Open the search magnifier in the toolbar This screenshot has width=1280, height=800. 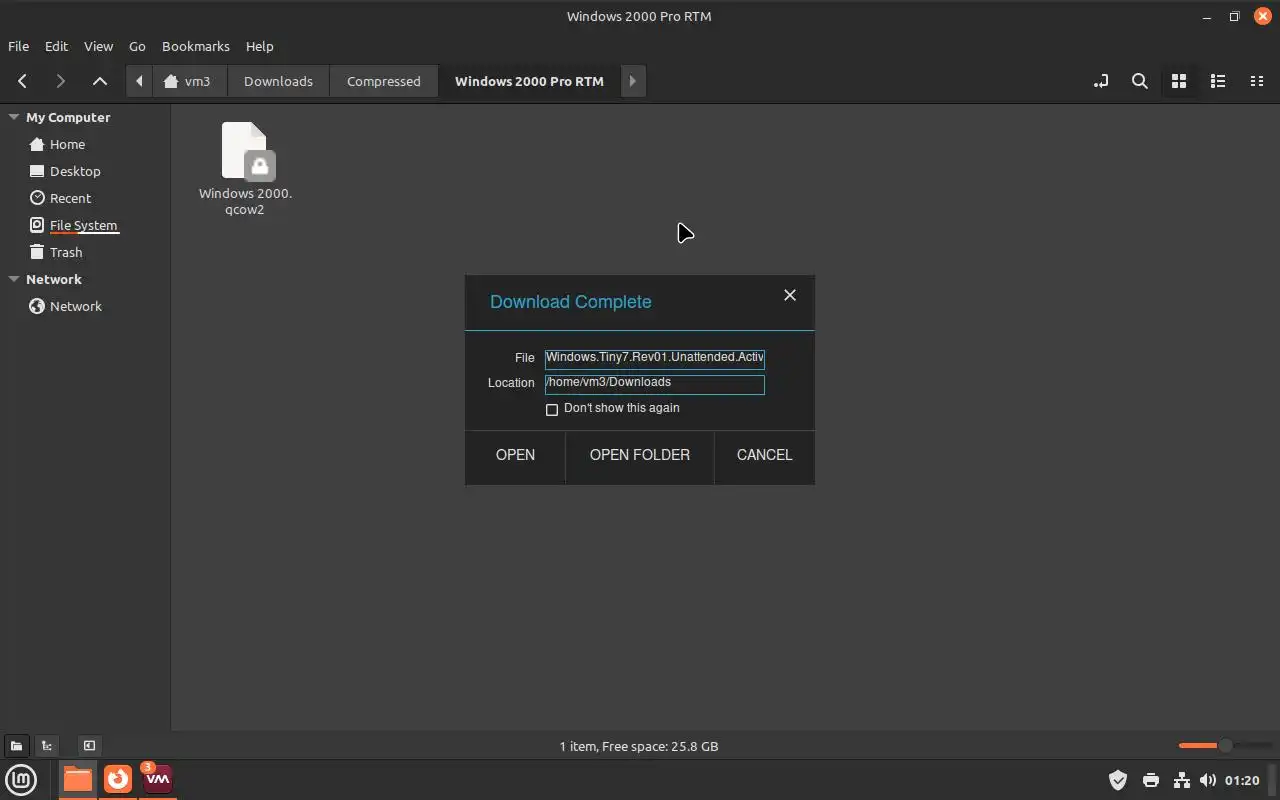pyautogui.click(x=1139, y=81)
